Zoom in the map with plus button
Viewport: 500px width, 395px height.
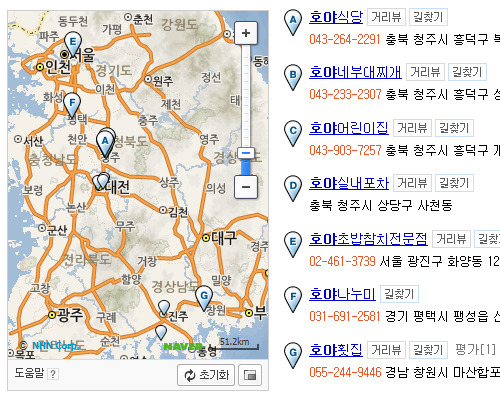coord(246,33)
